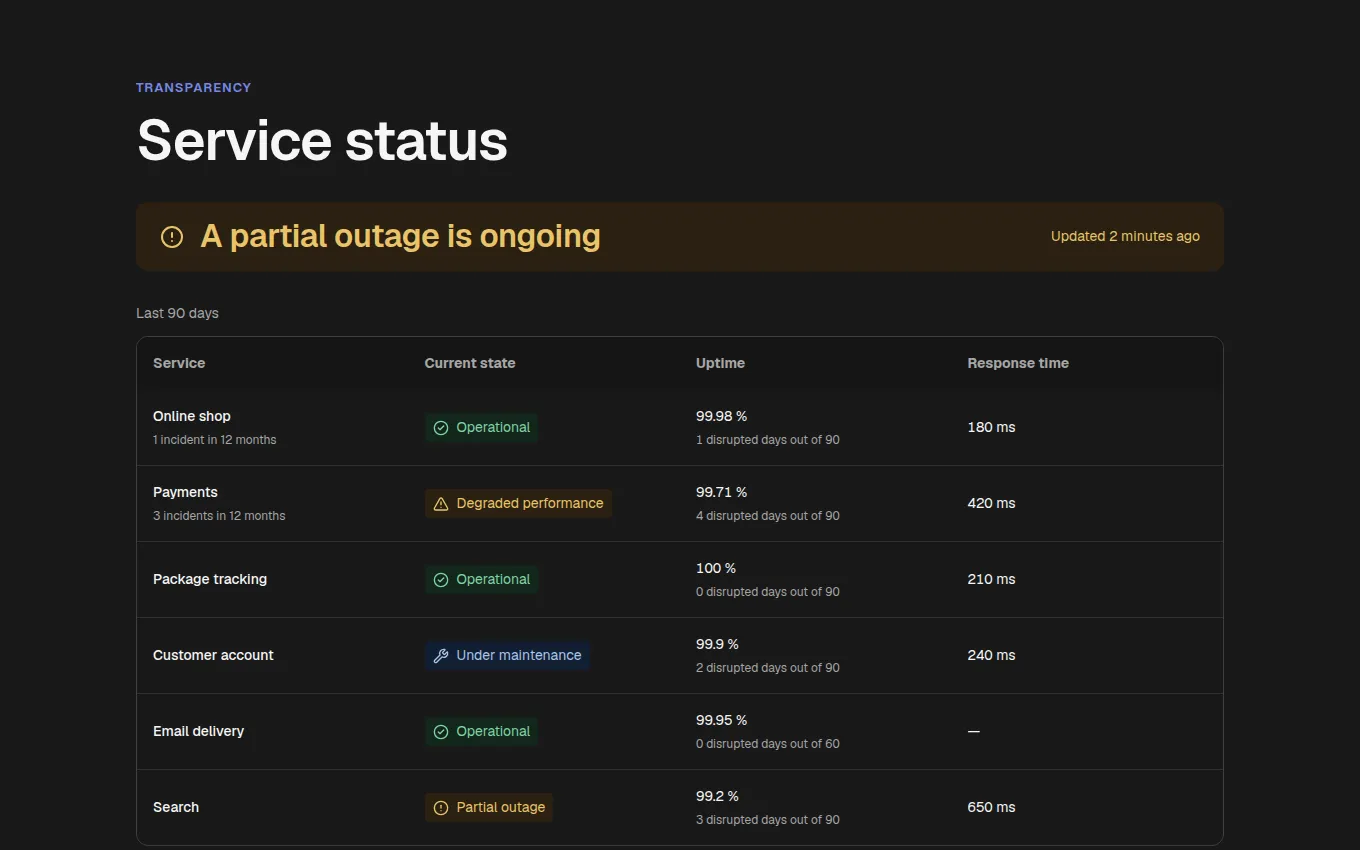This screenshot has height=850, width=1360.
Task: Click the alert icon in the outage banner
Action: [x=172, y=237]
